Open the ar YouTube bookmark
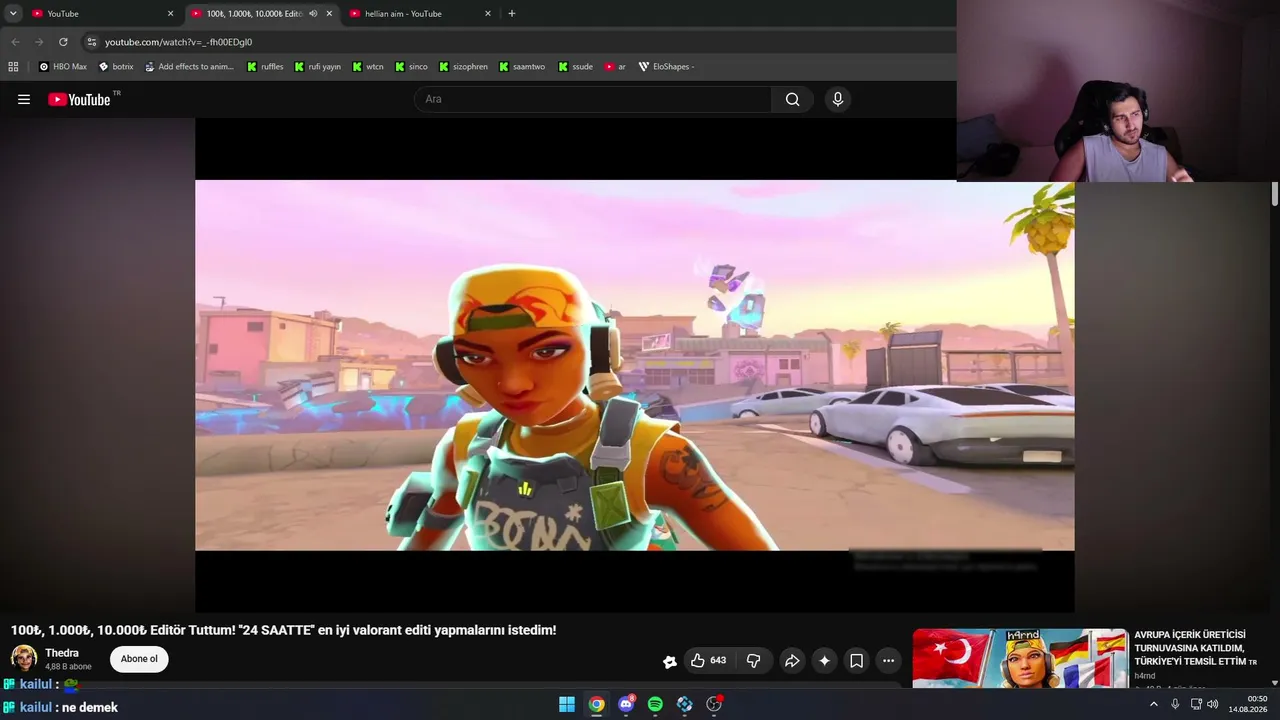This screenshot has width=1280, height=720. pos(615,67)
